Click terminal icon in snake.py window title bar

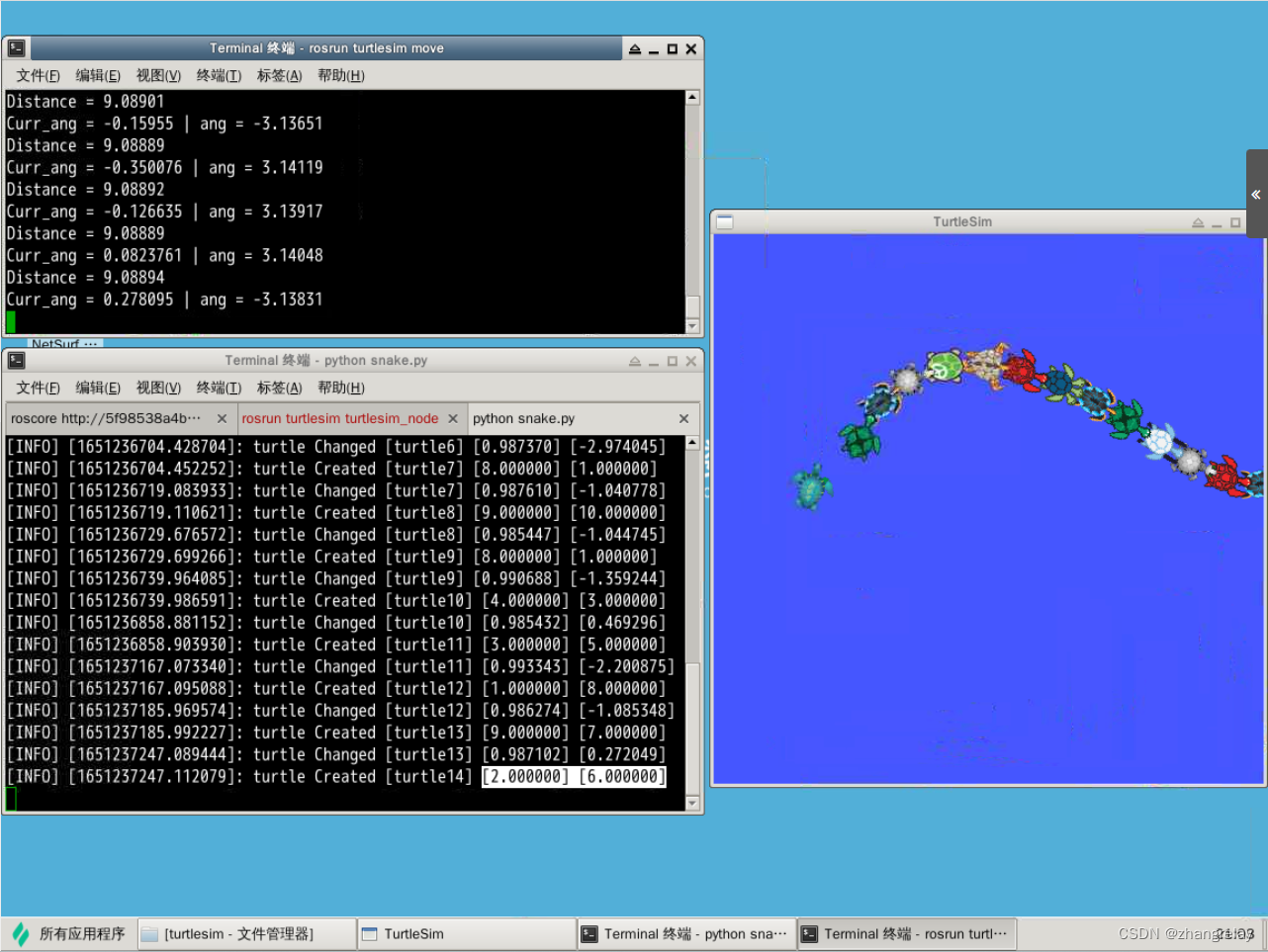(16, 360)
